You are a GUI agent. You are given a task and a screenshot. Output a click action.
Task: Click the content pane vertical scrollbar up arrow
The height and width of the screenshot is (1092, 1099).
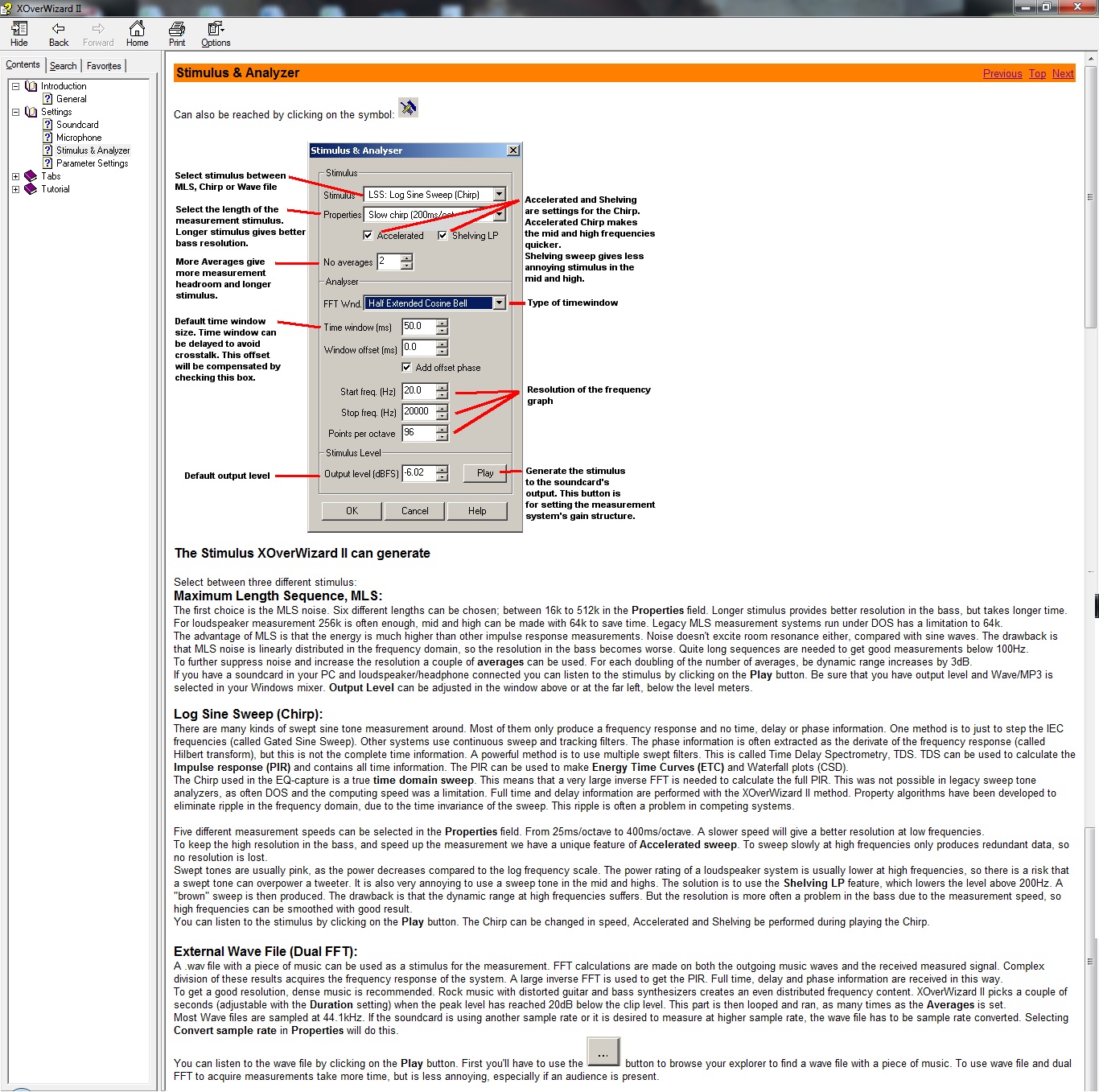(x=1091, y=59)
